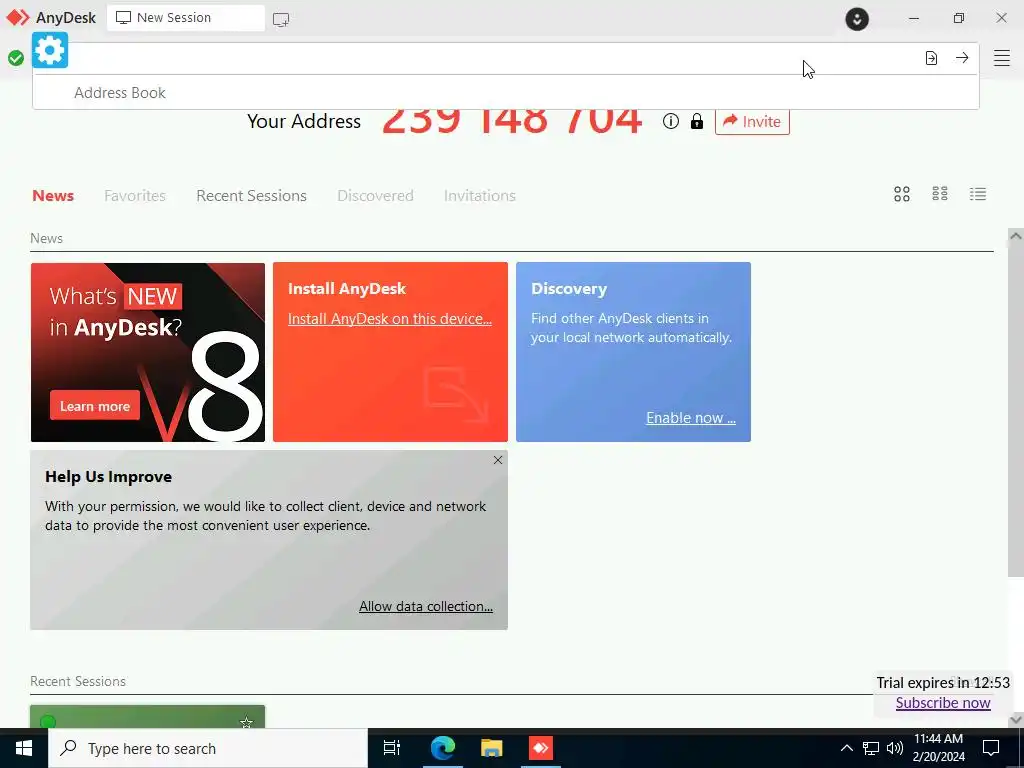The width and height of the screenshot is (1024, 768).
Task: Click Learn more on What's New card
Action: pos(95,406)
